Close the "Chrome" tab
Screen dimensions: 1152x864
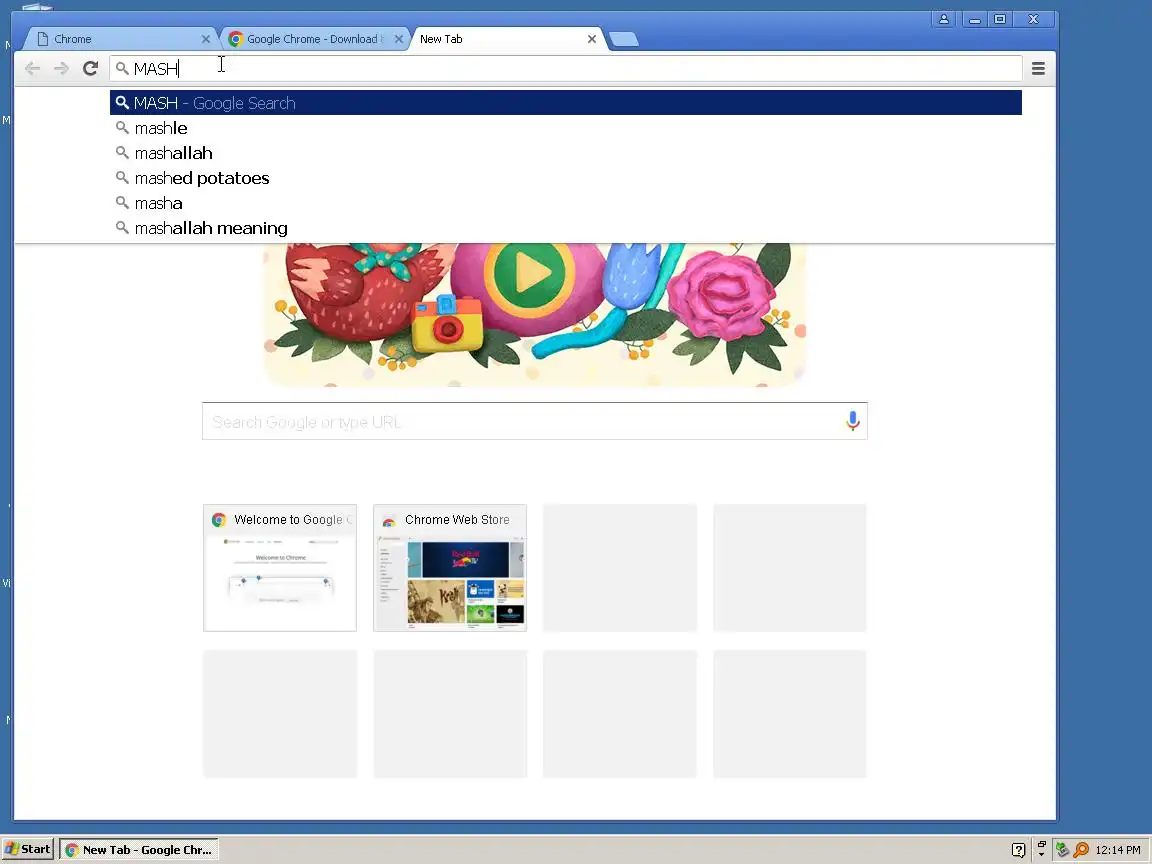pyautogui.click(x=205, y=39)
